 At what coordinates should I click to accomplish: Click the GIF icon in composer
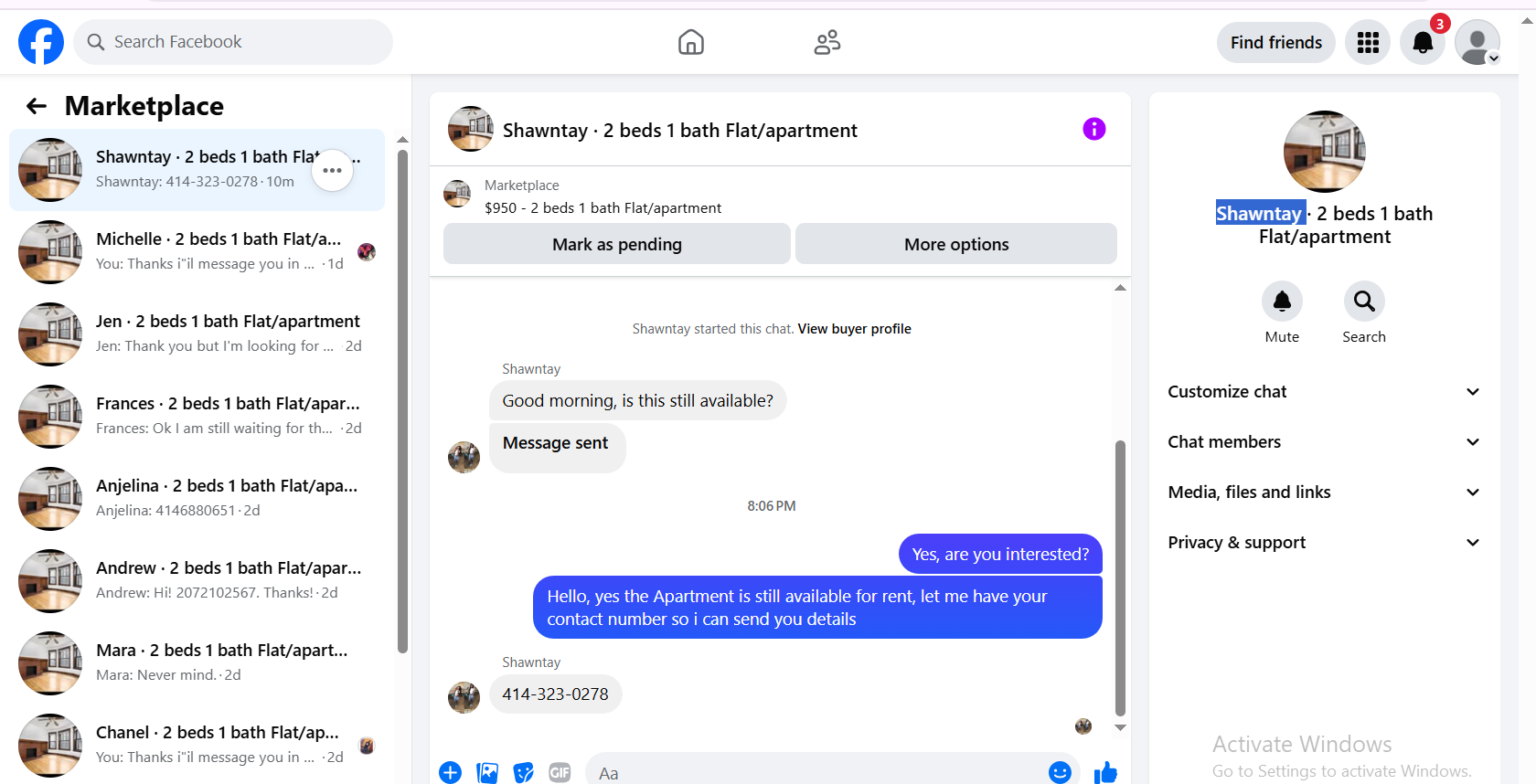[560, 773]
